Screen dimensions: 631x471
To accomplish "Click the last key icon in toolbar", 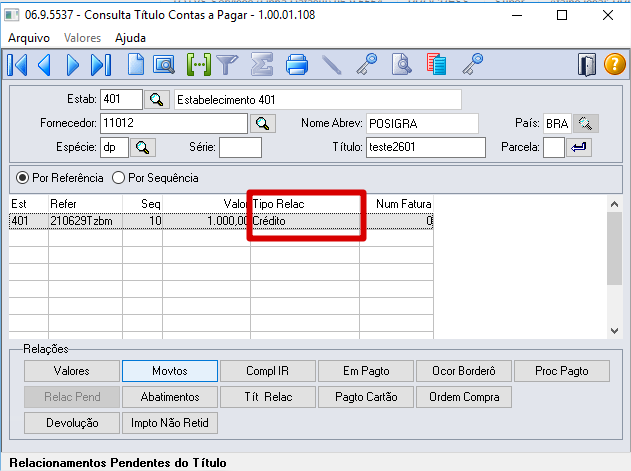I will click(472, 64).
